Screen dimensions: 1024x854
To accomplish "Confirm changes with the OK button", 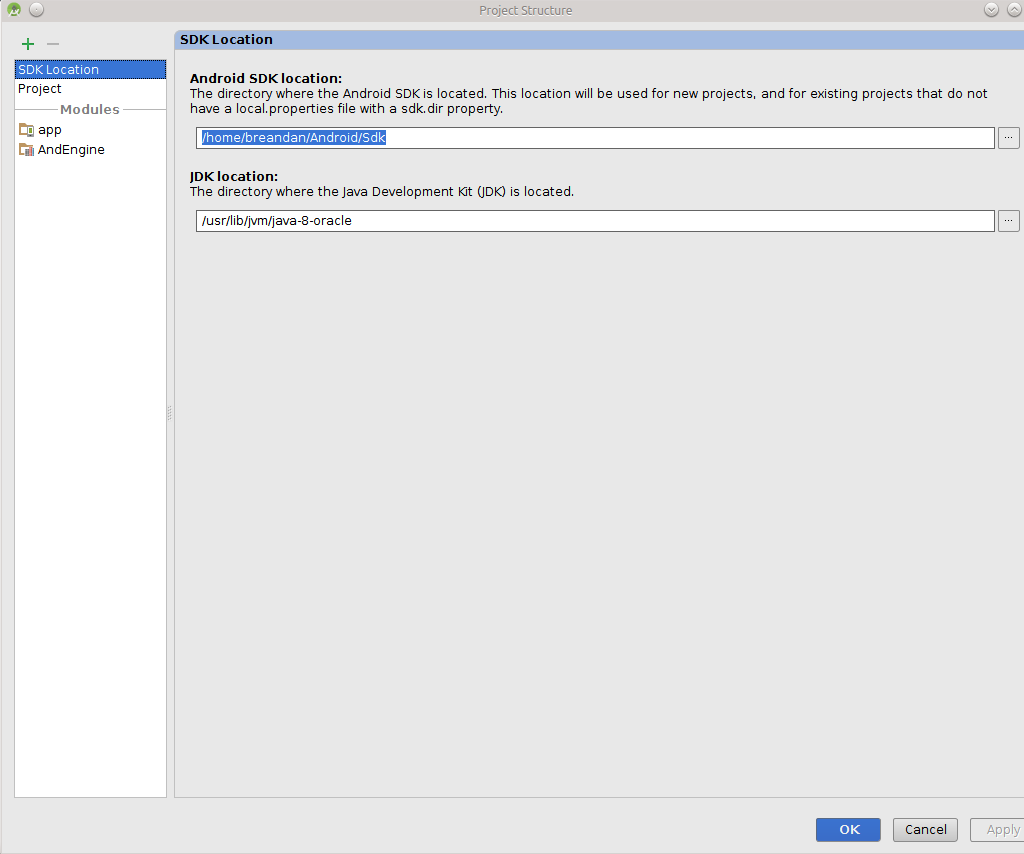I will (847, 829).
